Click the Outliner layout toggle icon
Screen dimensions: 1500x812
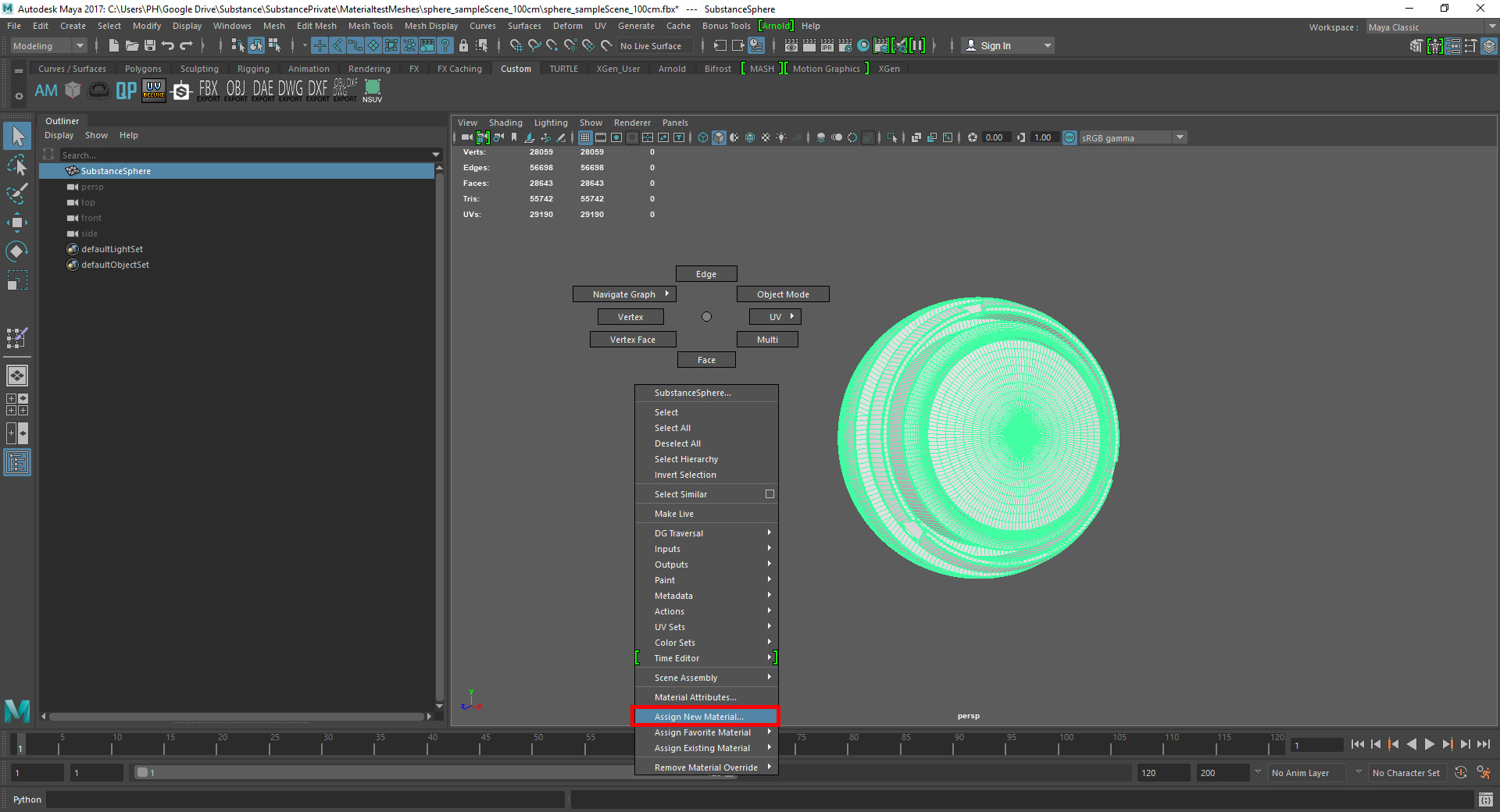[17, 463]
